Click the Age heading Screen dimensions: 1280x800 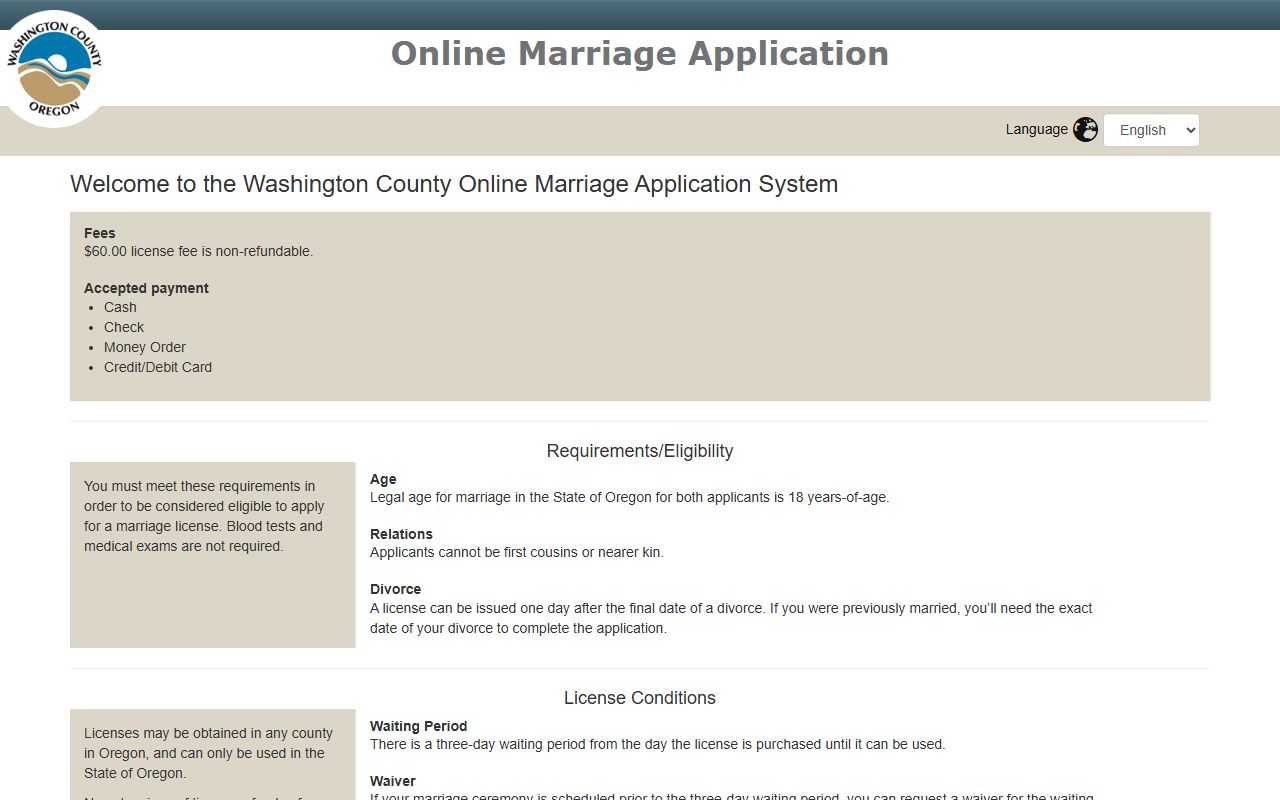(383, 479)
